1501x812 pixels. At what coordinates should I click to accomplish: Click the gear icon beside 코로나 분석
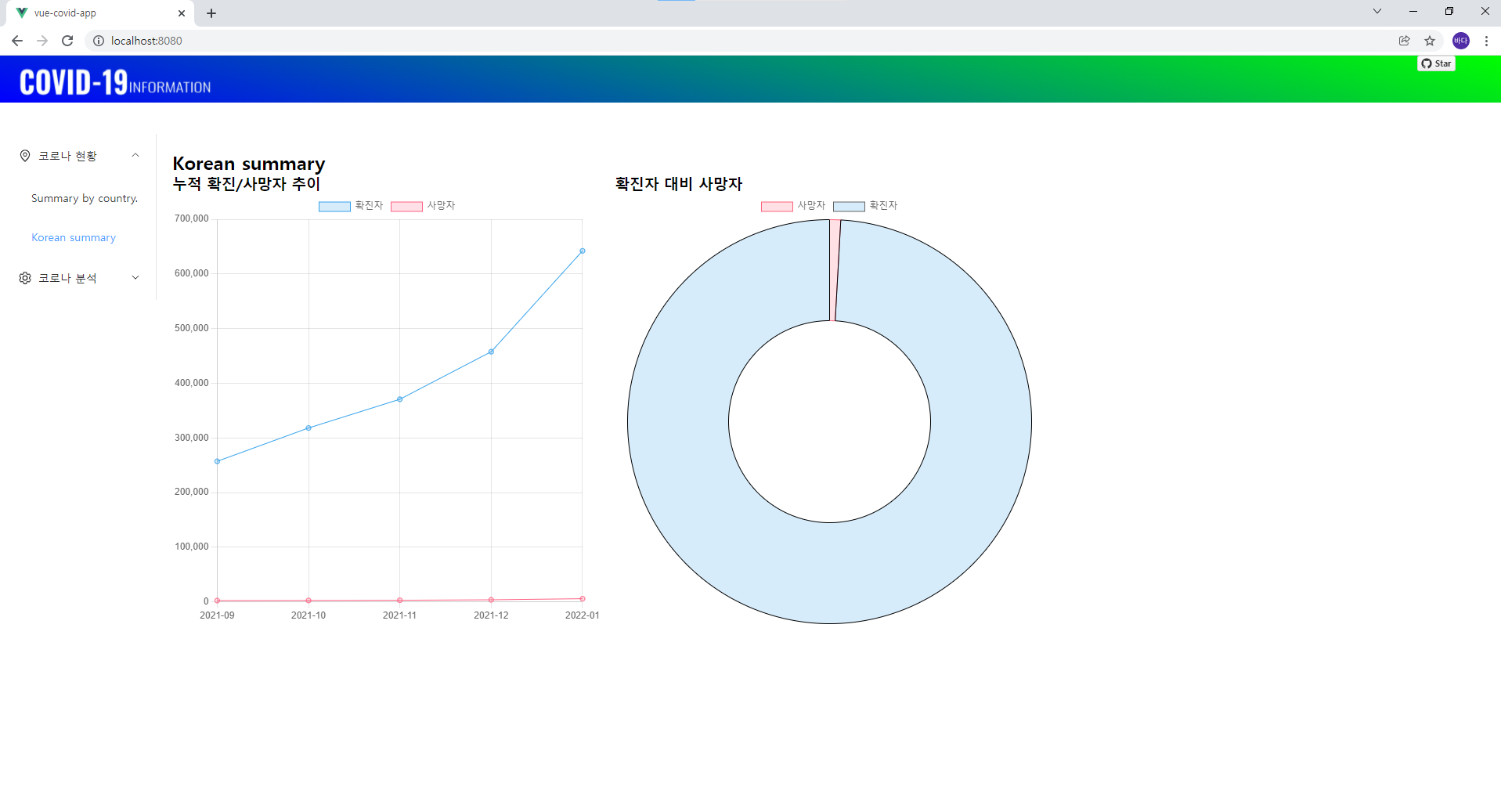pos(24,277)
